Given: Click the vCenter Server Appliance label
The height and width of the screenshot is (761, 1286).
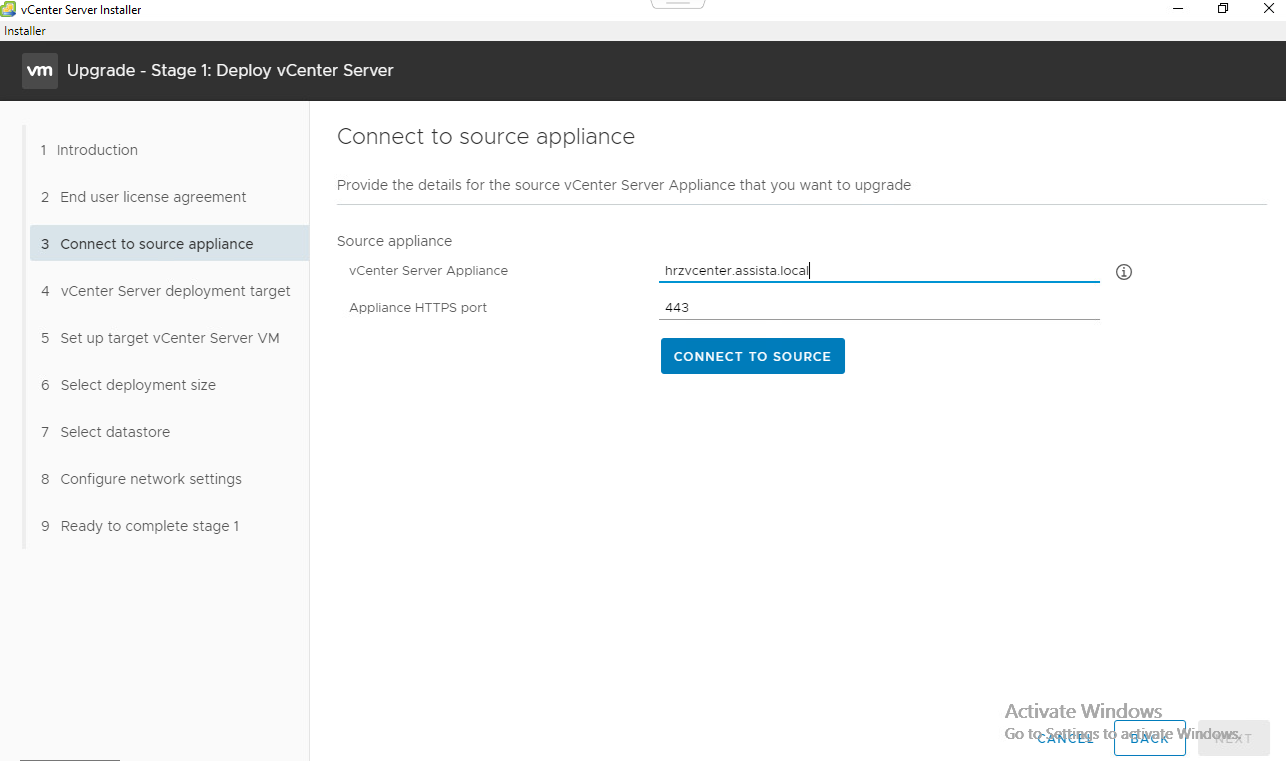Looking at the screenshot, I should tap(428, 270).
